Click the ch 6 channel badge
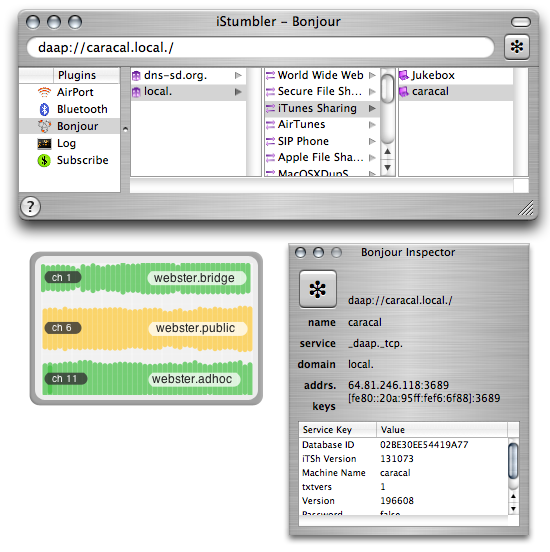Image resolution: width=550 pixels, height=552 pixels. coord(62,328)
